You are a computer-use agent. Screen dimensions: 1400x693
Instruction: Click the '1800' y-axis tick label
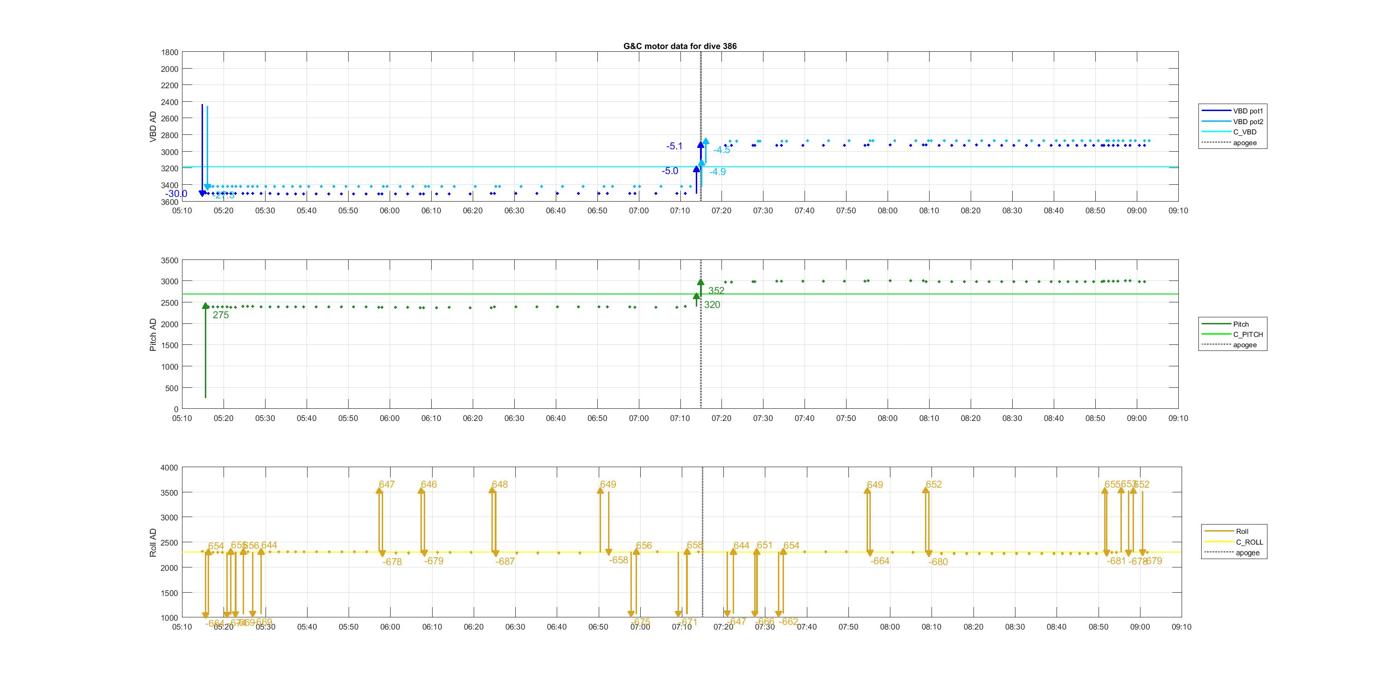tap(169, 52)
